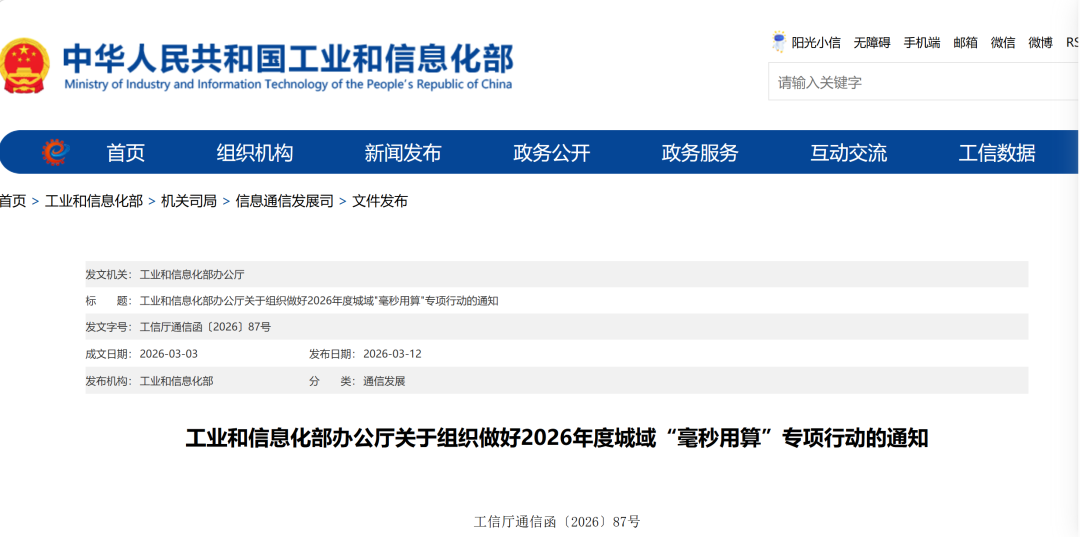Click 信息通信发展司 in the breadcrumb
Image resolution: width=1080 pixels, height=537 pixels.
284,201
